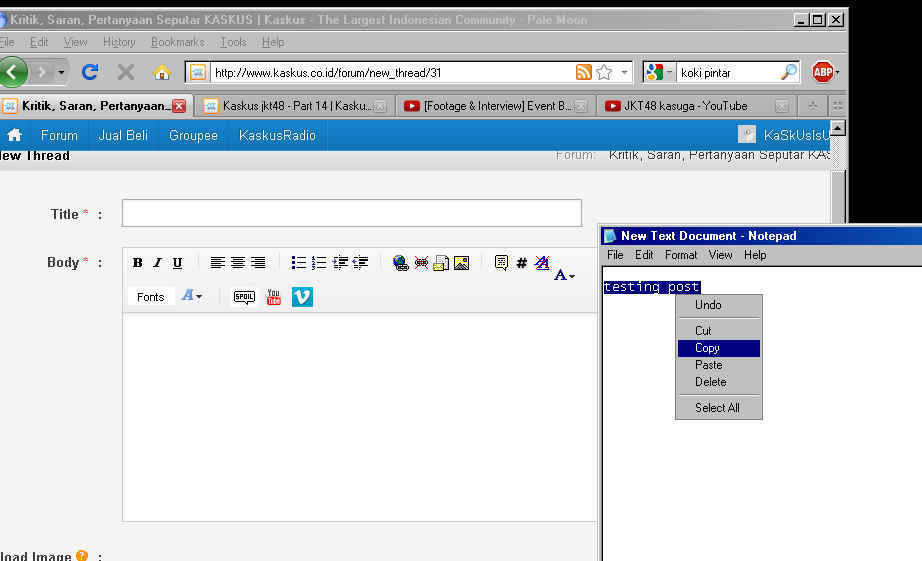The width and height of the screenshot is (922, 561).
Task: Insert a bulleted list
Action: coord(299,263)
